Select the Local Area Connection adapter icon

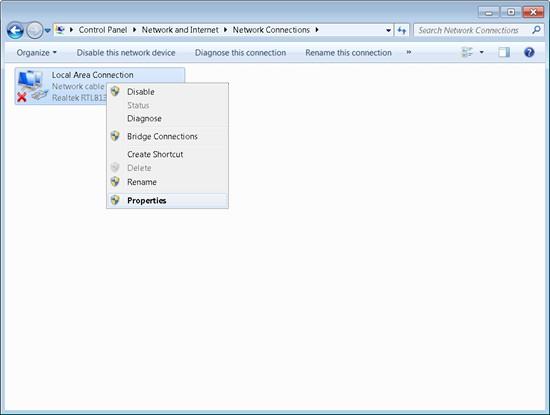click(32, 86)
